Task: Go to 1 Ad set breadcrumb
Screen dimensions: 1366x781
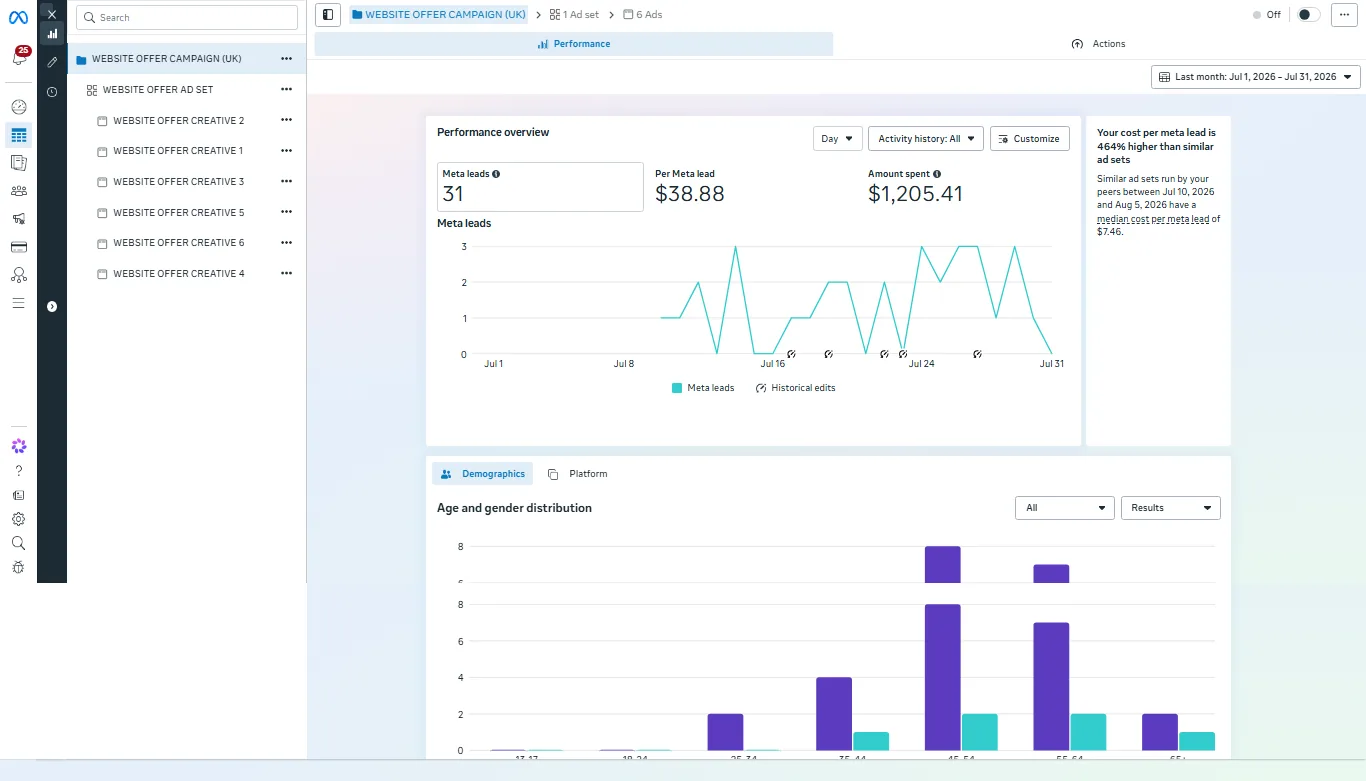Action: (x=574, y=15)
